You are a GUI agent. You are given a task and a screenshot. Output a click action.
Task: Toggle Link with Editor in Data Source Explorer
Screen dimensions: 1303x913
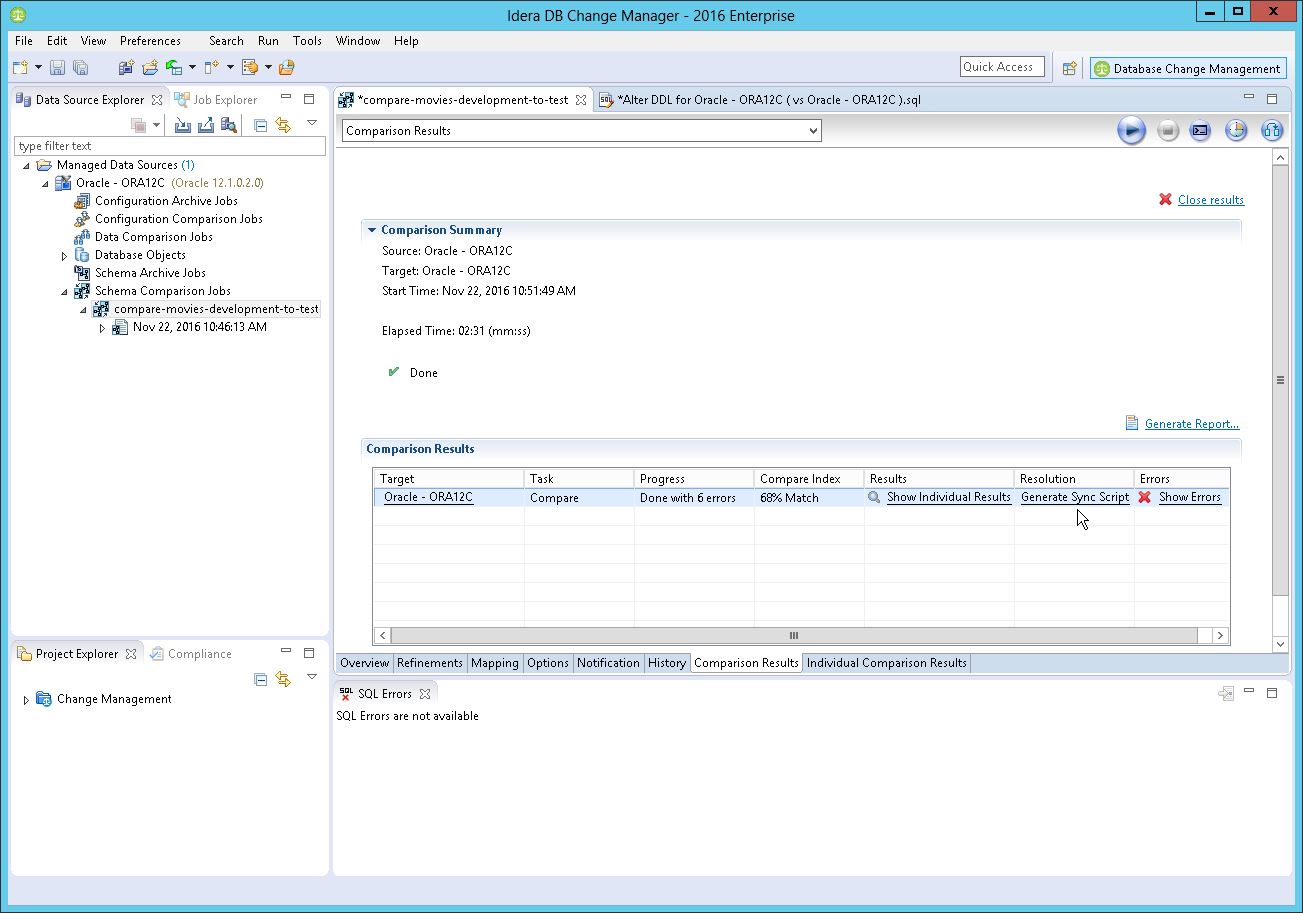click(283, 125)
